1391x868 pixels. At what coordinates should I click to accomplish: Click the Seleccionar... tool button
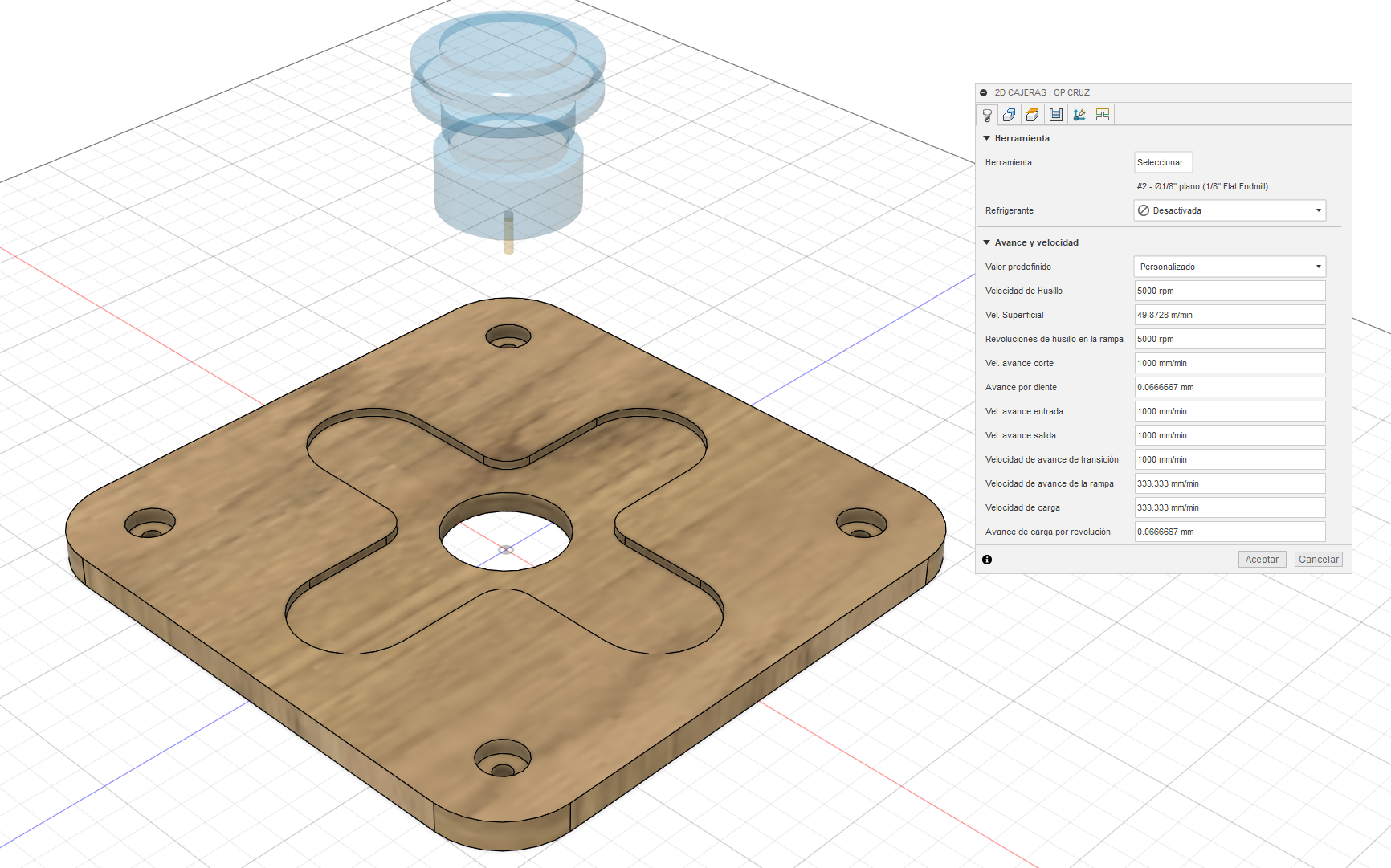click(1163, 162)
